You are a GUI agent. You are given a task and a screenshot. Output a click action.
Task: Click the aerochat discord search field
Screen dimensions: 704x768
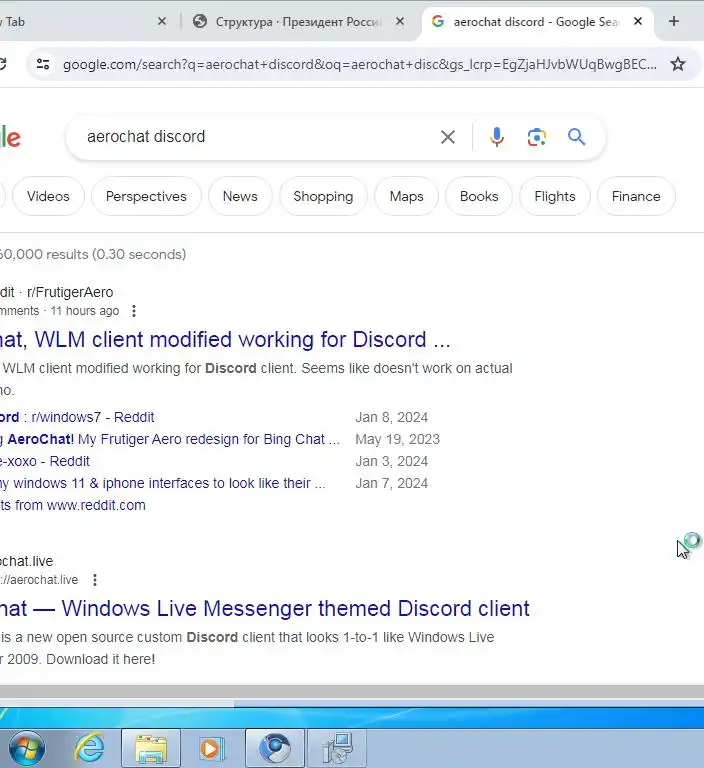tap(255, 137)
